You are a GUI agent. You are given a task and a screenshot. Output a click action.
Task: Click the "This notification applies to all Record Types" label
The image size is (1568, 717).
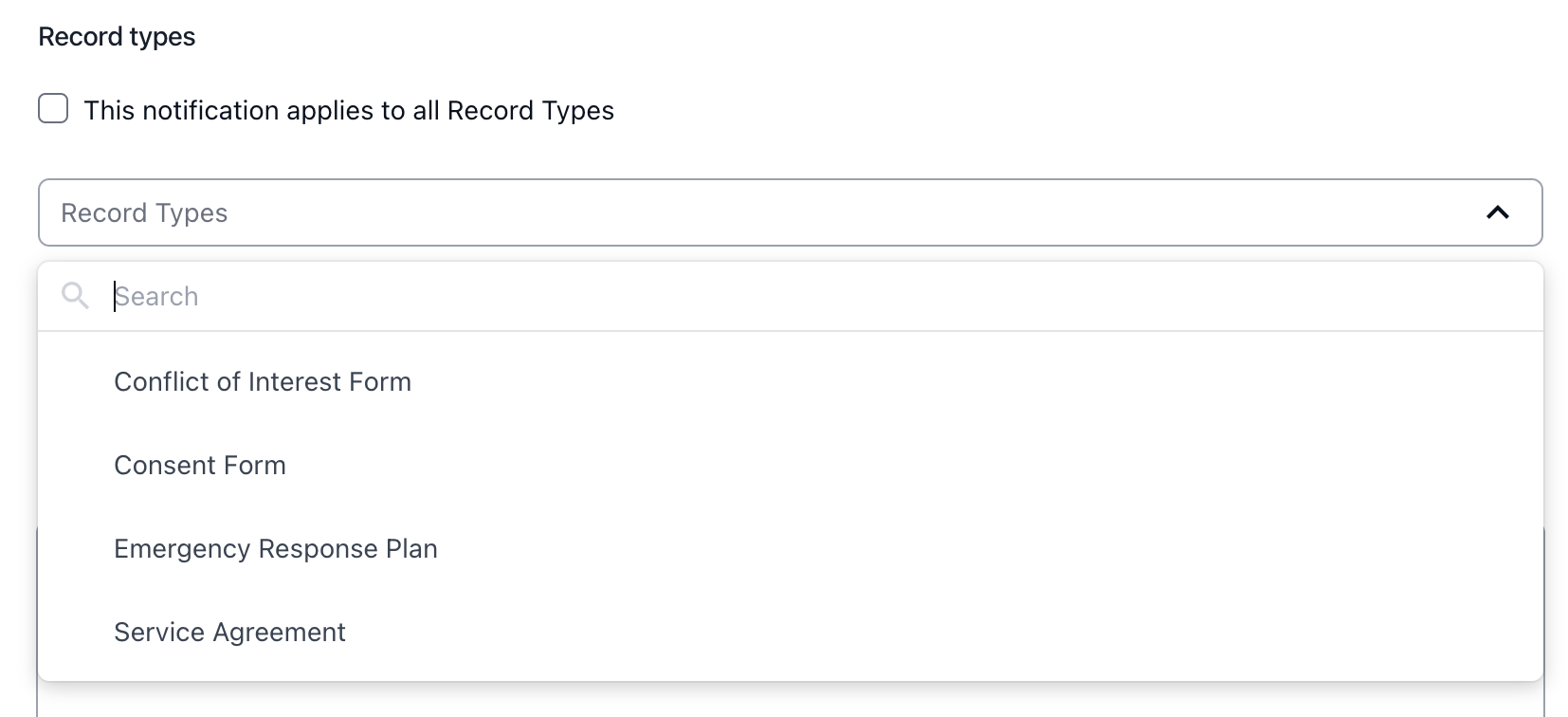(349, 111)
